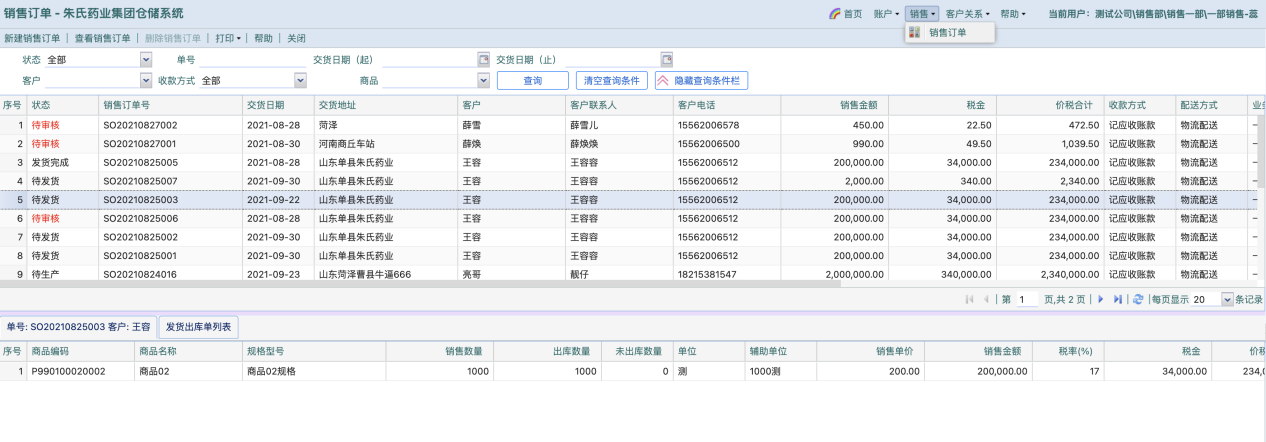Click the first page navigation icon
Image resolution: width=1266 pixels, height=442 pixels.
click(x=969, y=299)
